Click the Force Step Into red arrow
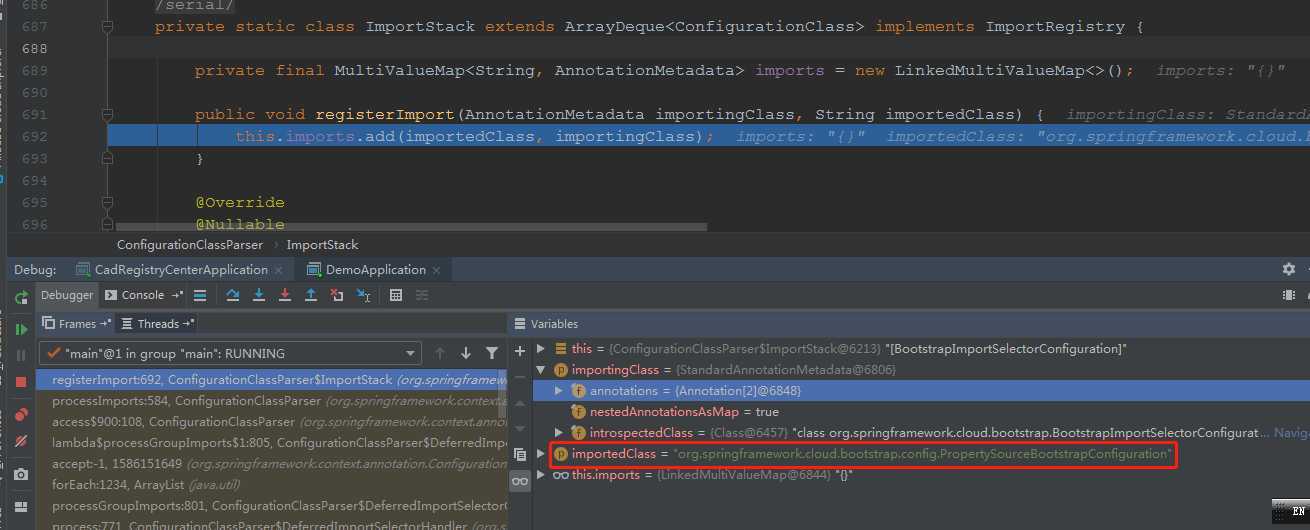 tap(285, 295)
